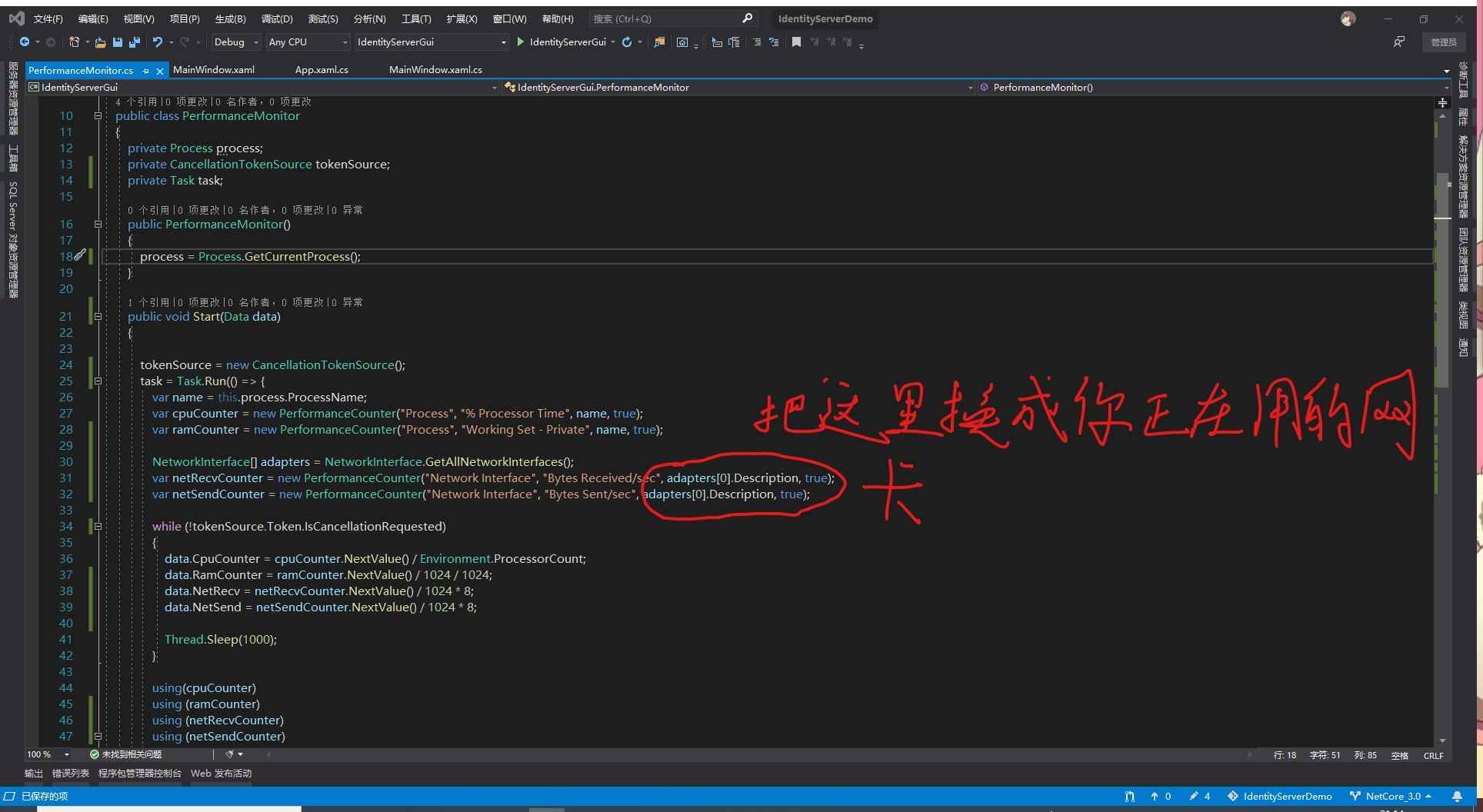This screenshot has height=812, width=1483.
Task: Click the Live Share icon at top right
Action: click(1399, 42)
